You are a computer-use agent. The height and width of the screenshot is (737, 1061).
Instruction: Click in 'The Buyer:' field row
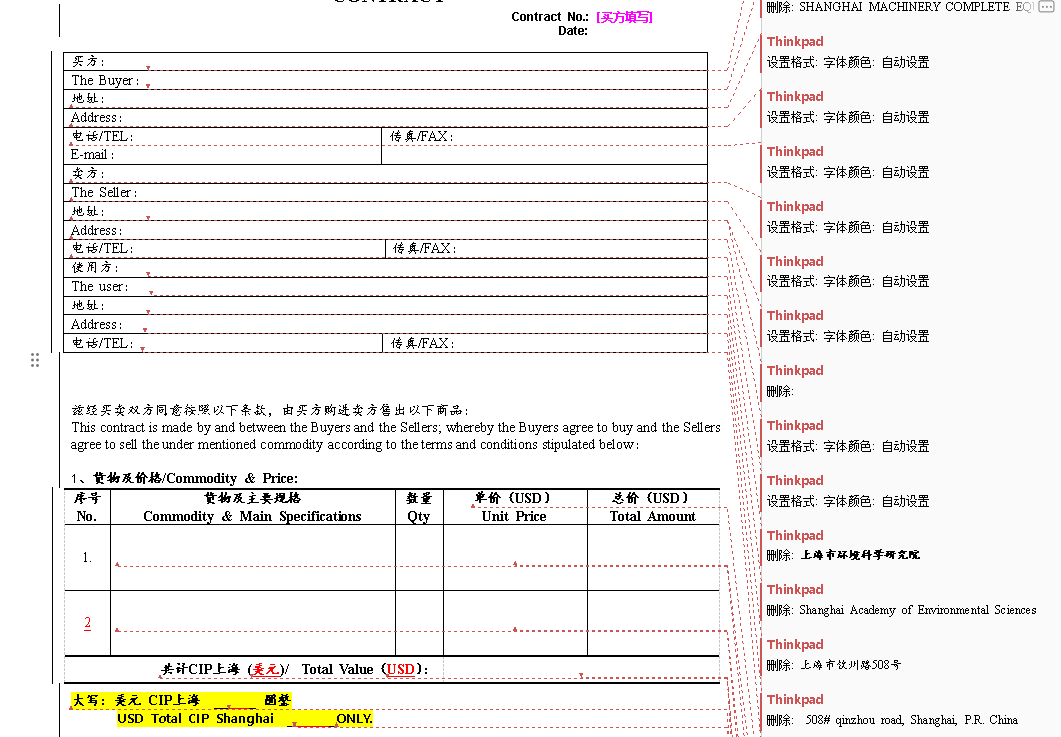tap(386, 81)
